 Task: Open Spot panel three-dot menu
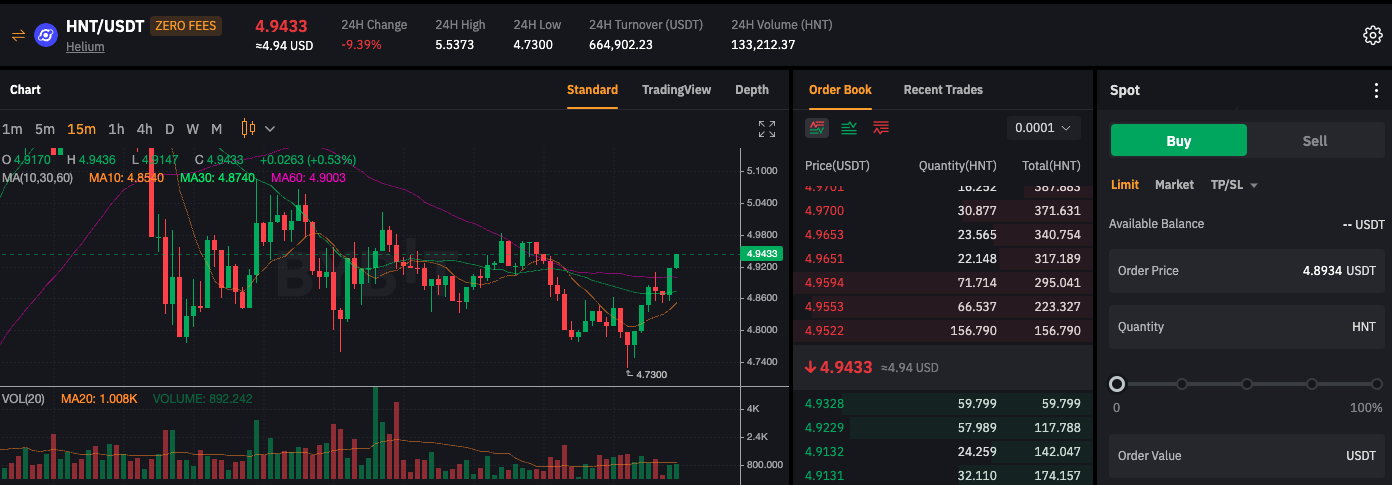1376,90
